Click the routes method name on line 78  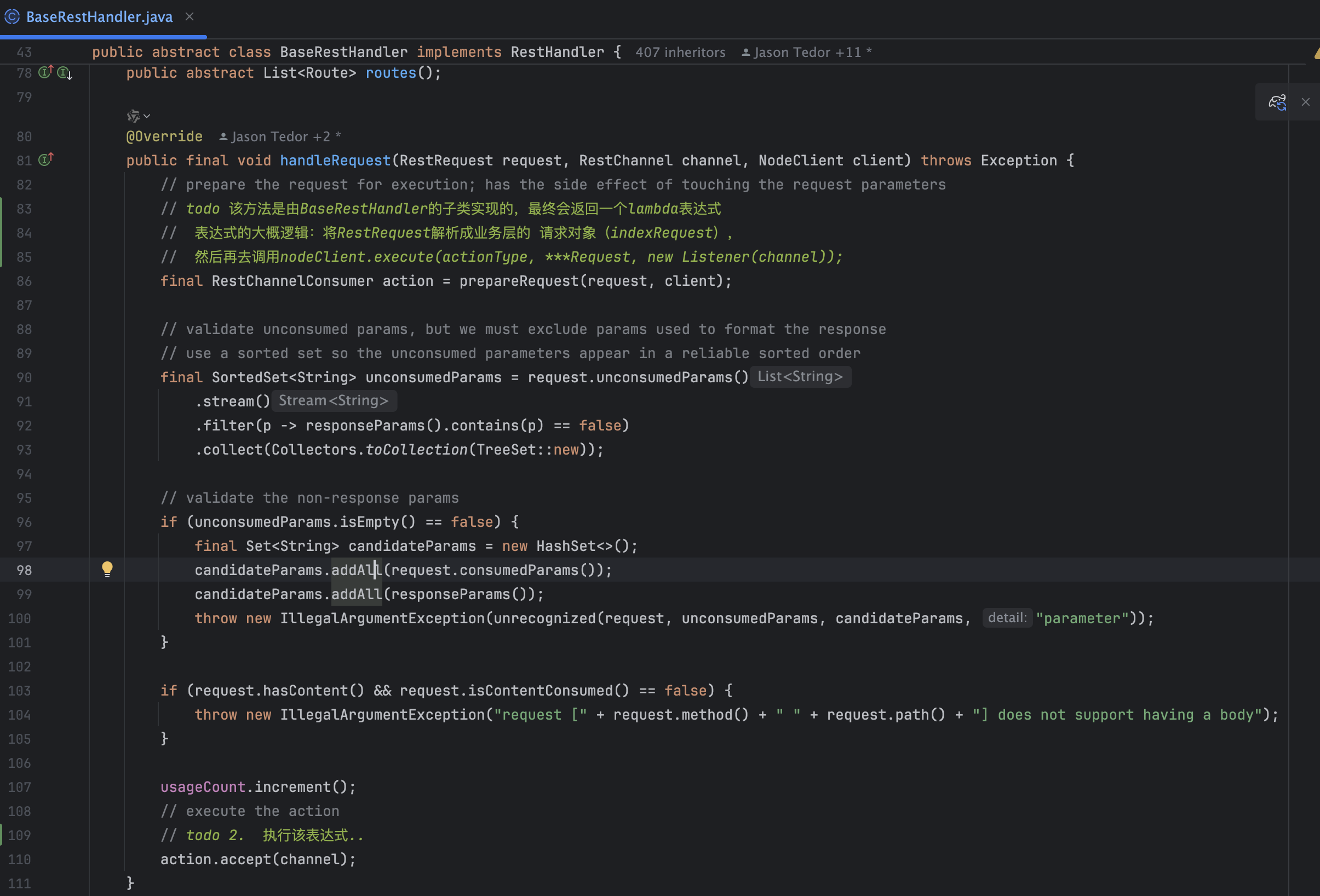pyautogui.click(x=391, y=73)
